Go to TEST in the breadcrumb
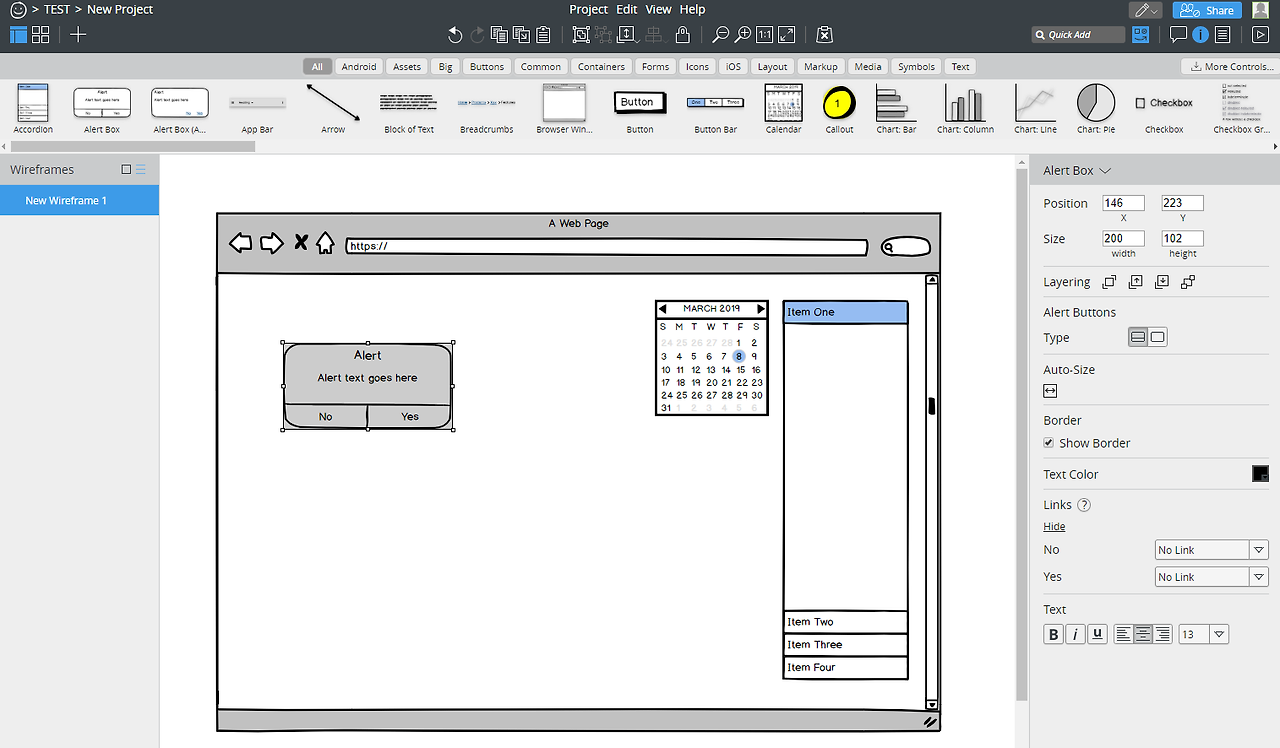The width and height of the screenshot is (1280, 748). (x=57, y=9)
